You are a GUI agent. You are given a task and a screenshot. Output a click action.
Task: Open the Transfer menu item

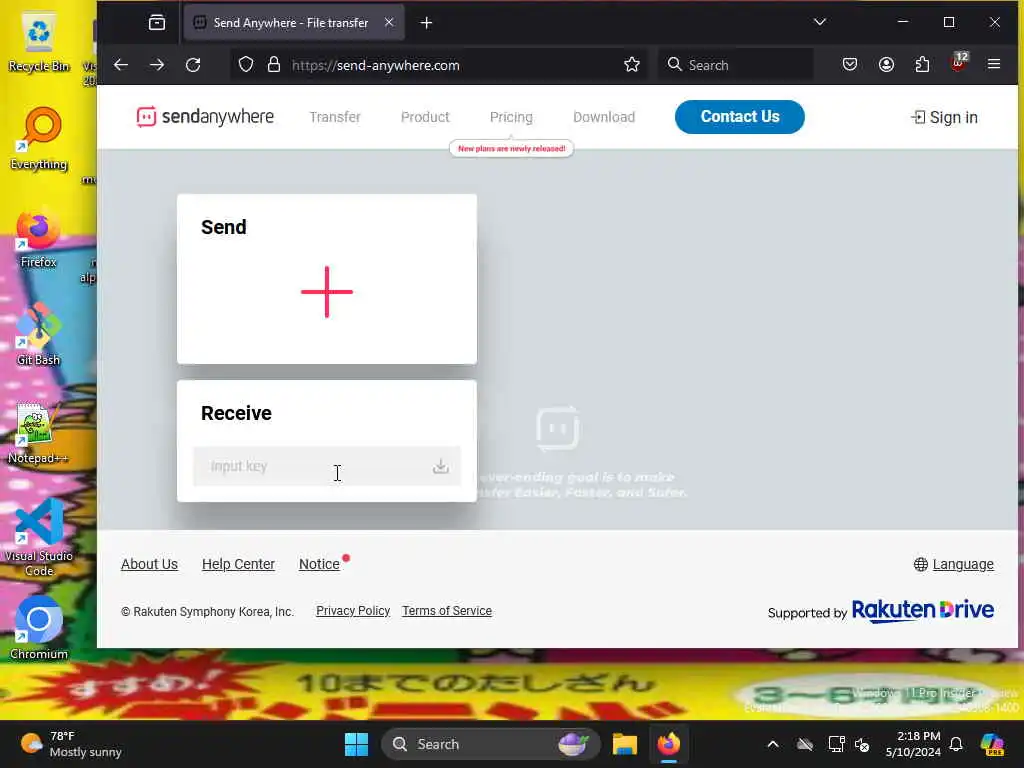[335, 117]
